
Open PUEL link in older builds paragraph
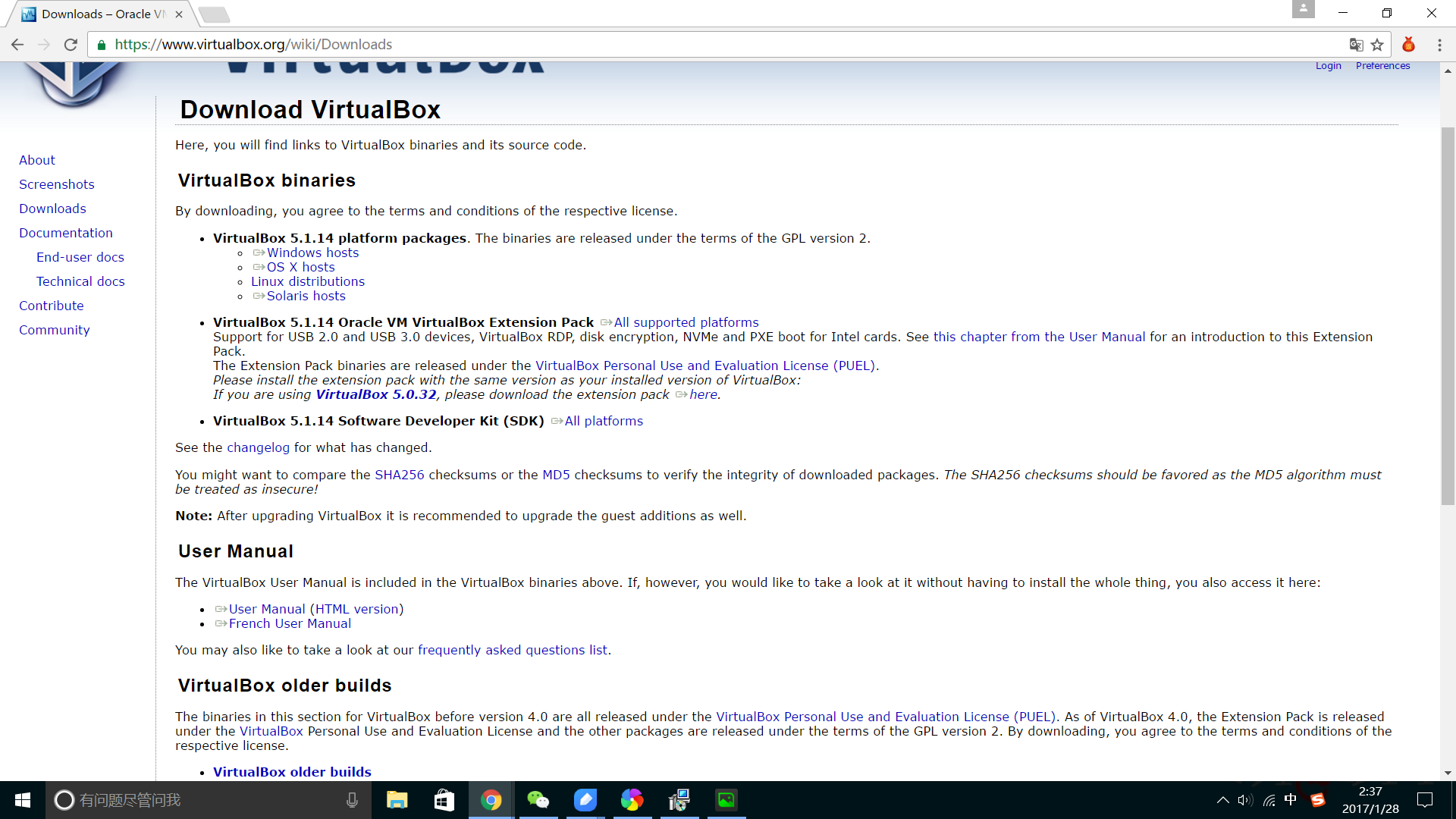886,717
